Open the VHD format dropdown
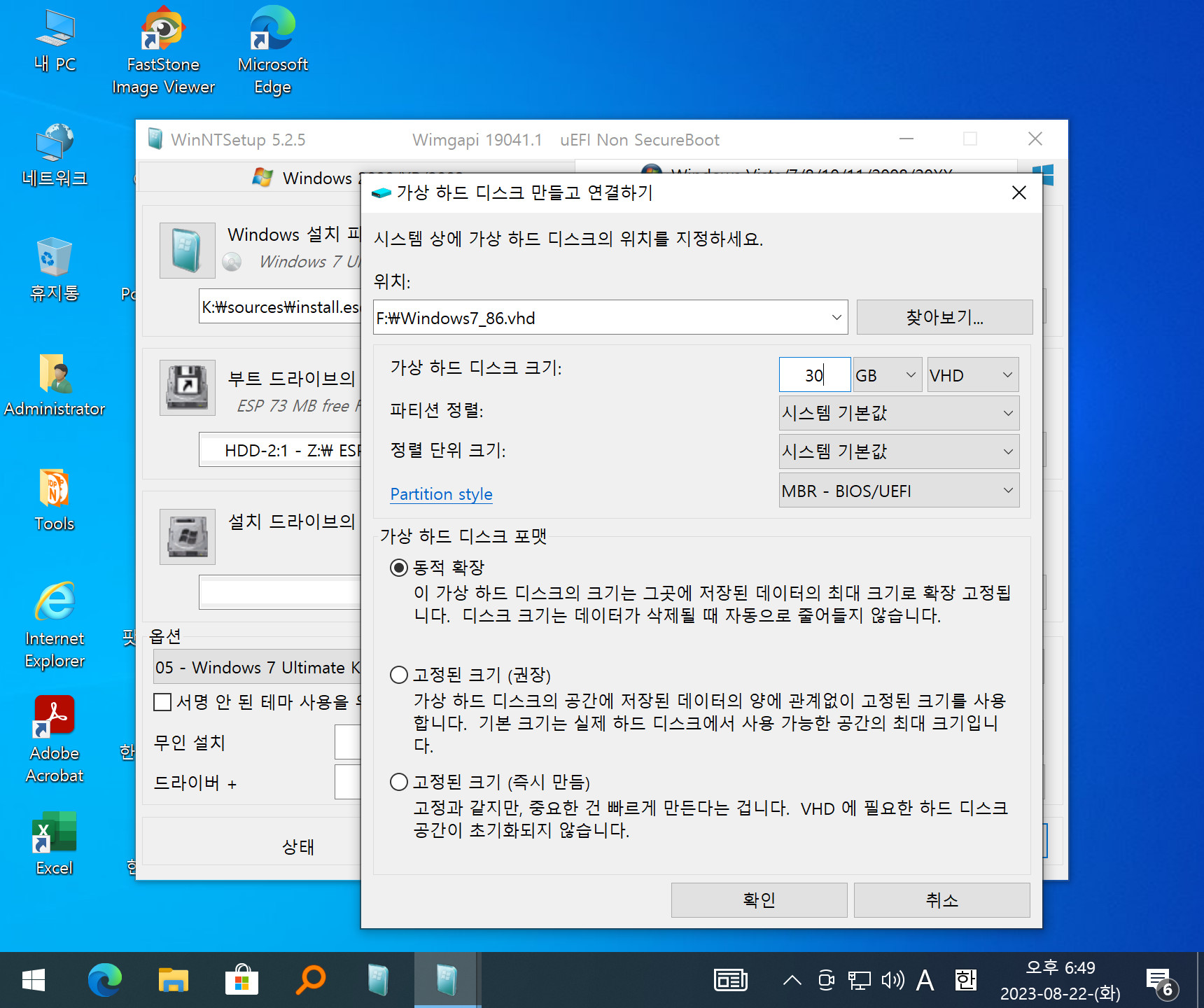This screenshot has width=1204, height=1008. [x=973, y=375]
